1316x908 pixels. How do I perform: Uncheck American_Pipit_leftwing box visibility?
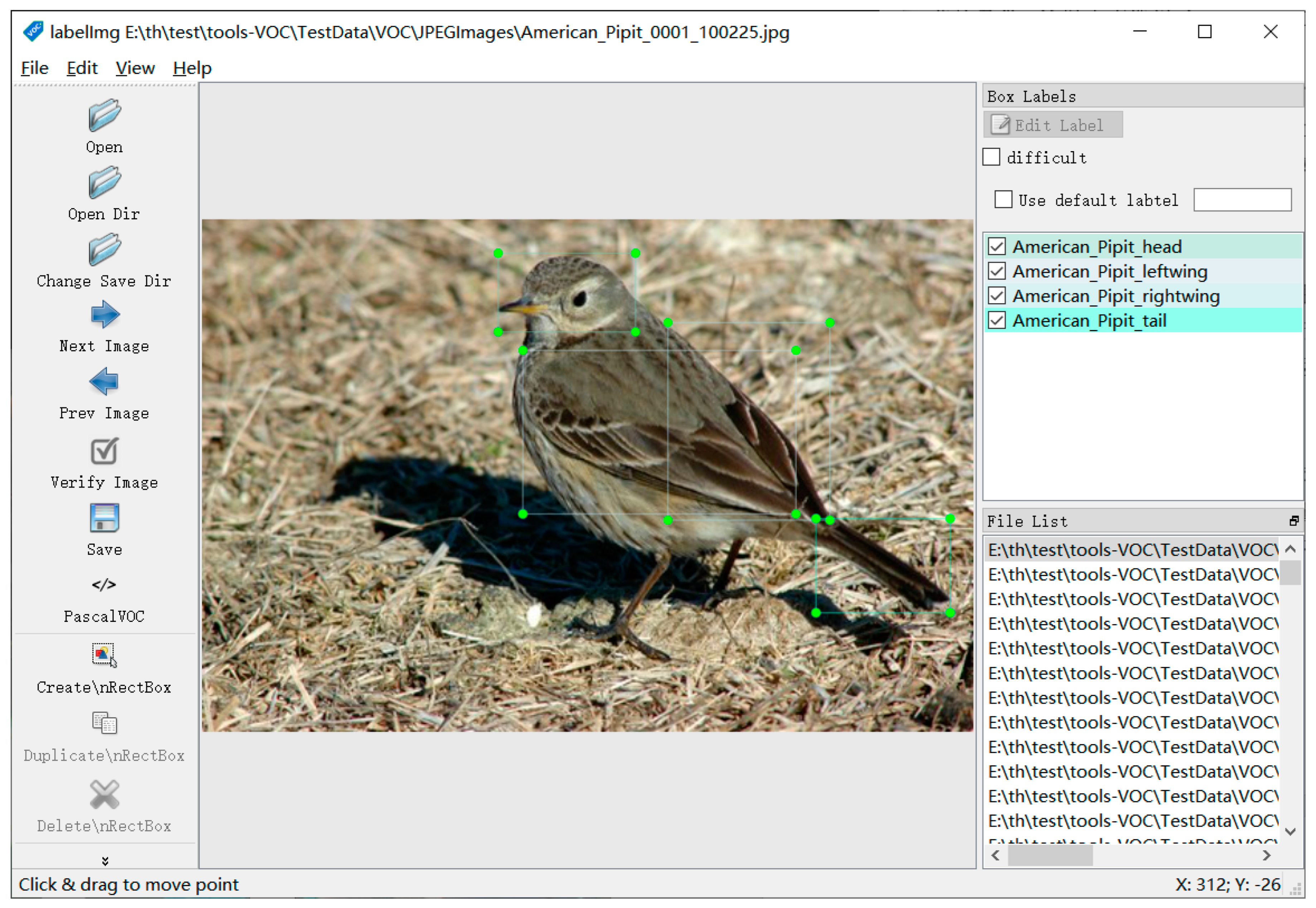click(997, 271)
